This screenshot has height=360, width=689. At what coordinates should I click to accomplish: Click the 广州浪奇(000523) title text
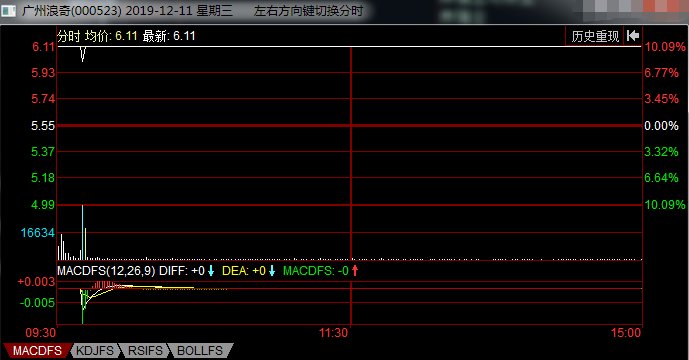72,11
